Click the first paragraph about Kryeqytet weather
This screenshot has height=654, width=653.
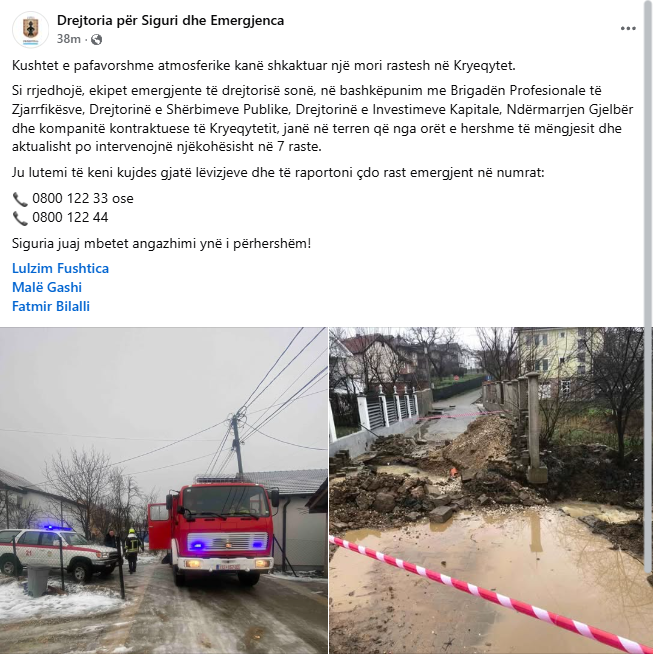point(264,65)
